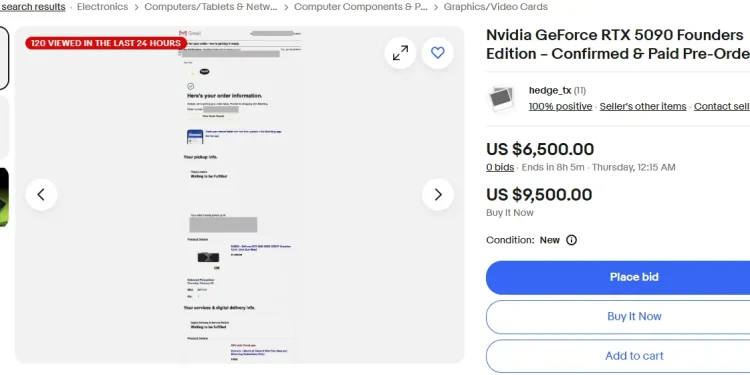Open the hedge_tx seller profile link
Screen dimensions: 750x375
(550, 90)
